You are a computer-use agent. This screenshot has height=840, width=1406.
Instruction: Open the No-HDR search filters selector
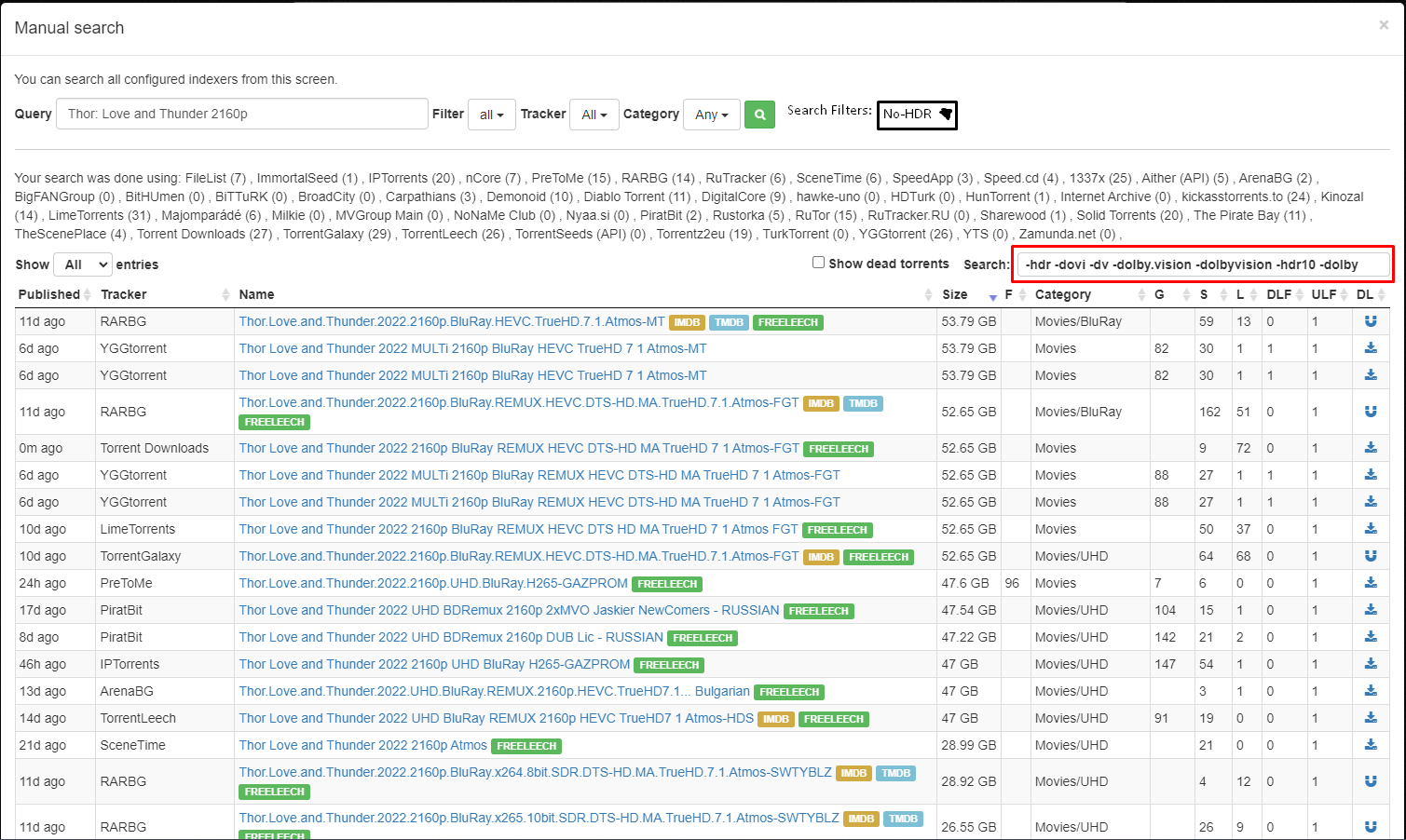(x=916, y=115)
